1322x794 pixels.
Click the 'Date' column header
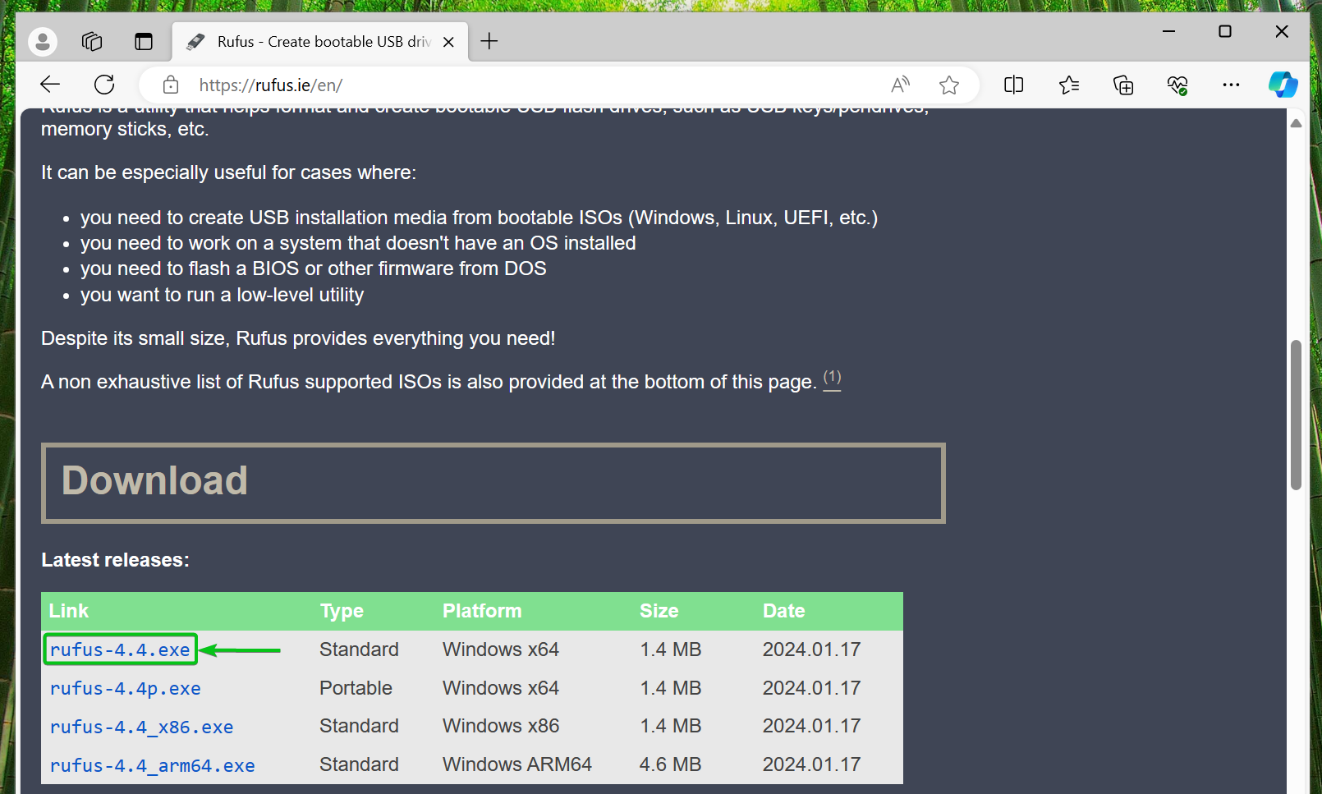[784, 611]
